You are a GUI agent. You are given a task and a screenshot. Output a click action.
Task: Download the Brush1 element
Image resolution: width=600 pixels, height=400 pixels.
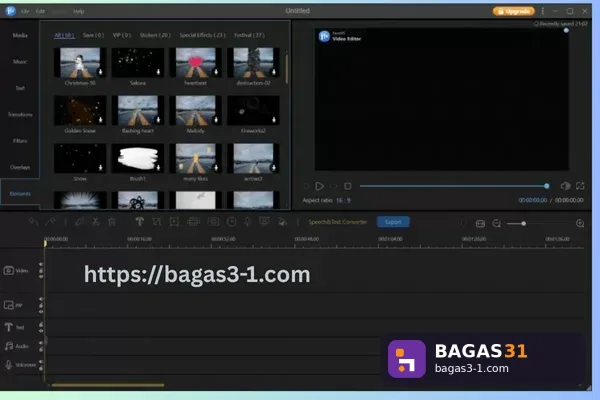[158, 168]
